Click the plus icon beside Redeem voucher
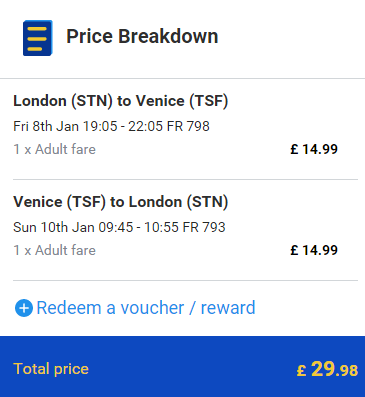This screenshot has width=365, height=397. tap(24, 308)
